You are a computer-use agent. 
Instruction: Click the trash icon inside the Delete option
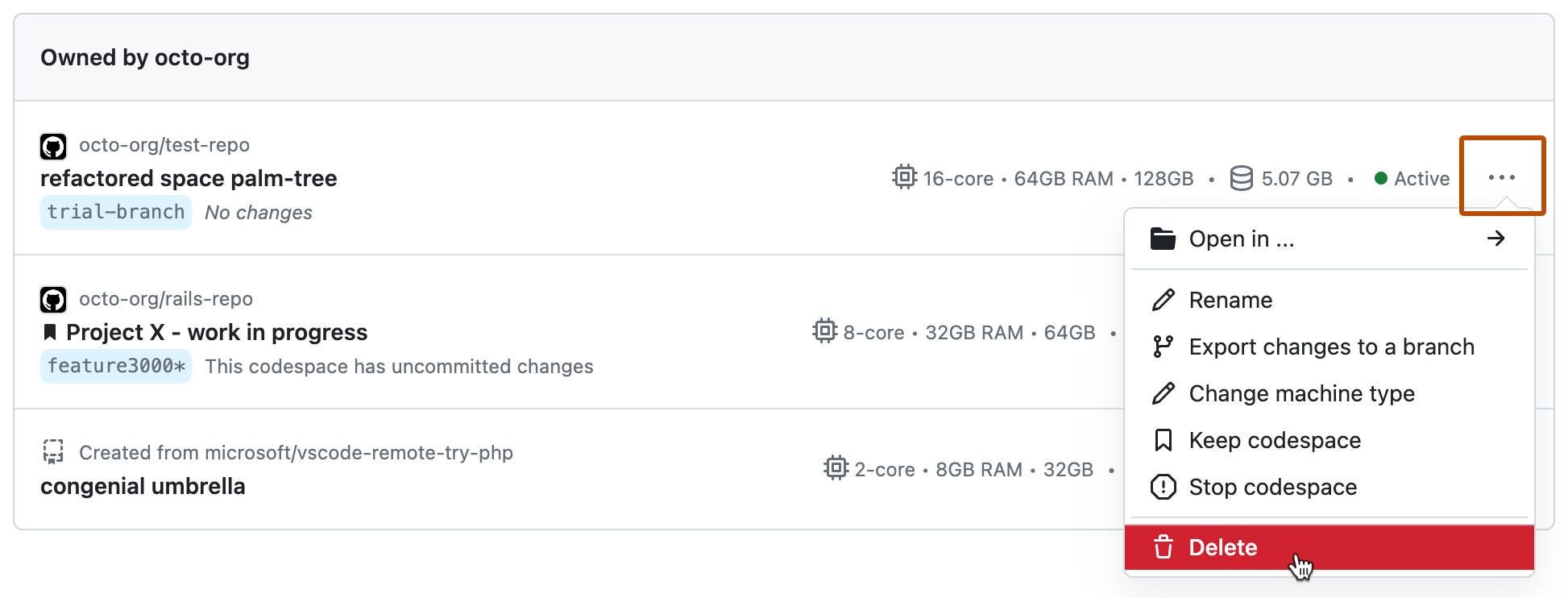pos(1164,547)
